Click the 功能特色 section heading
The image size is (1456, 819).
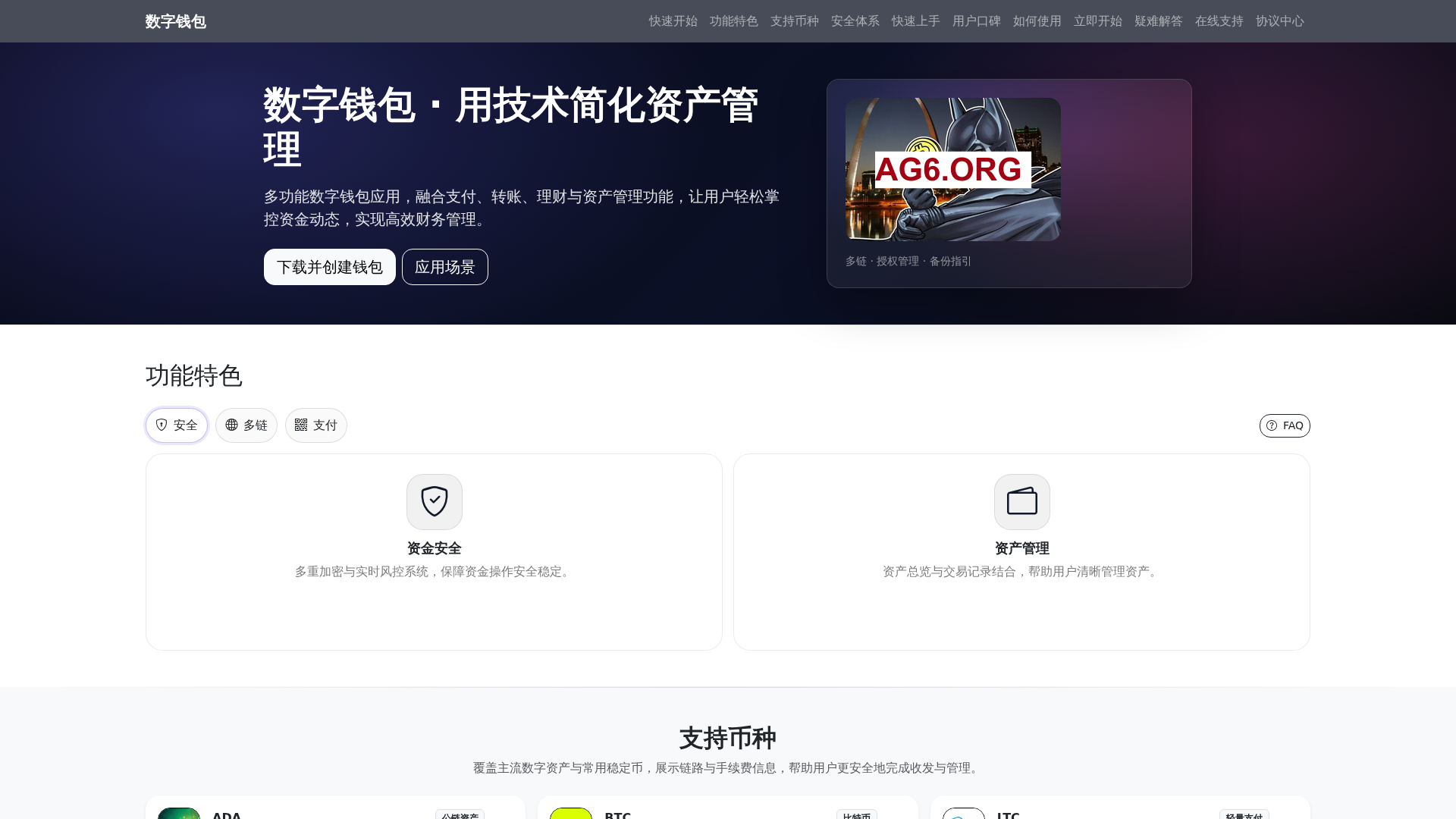click(x=194, y=375)
